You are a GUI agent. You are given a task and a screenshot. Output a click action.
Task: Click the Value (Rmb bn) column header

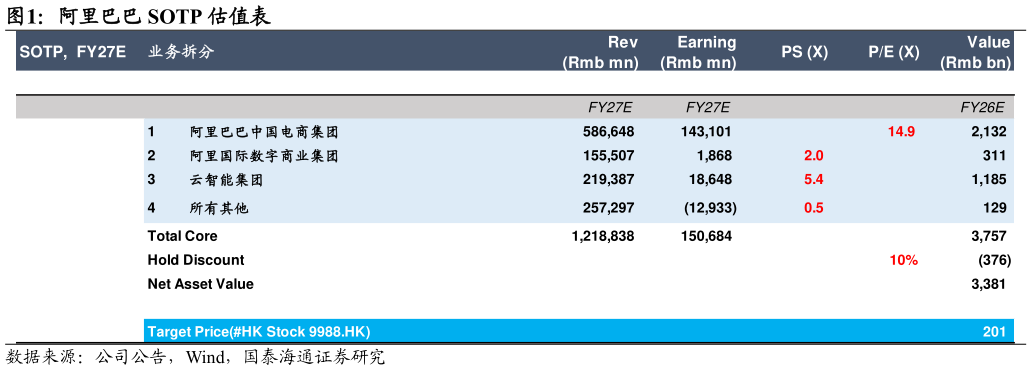coord(975,52)
